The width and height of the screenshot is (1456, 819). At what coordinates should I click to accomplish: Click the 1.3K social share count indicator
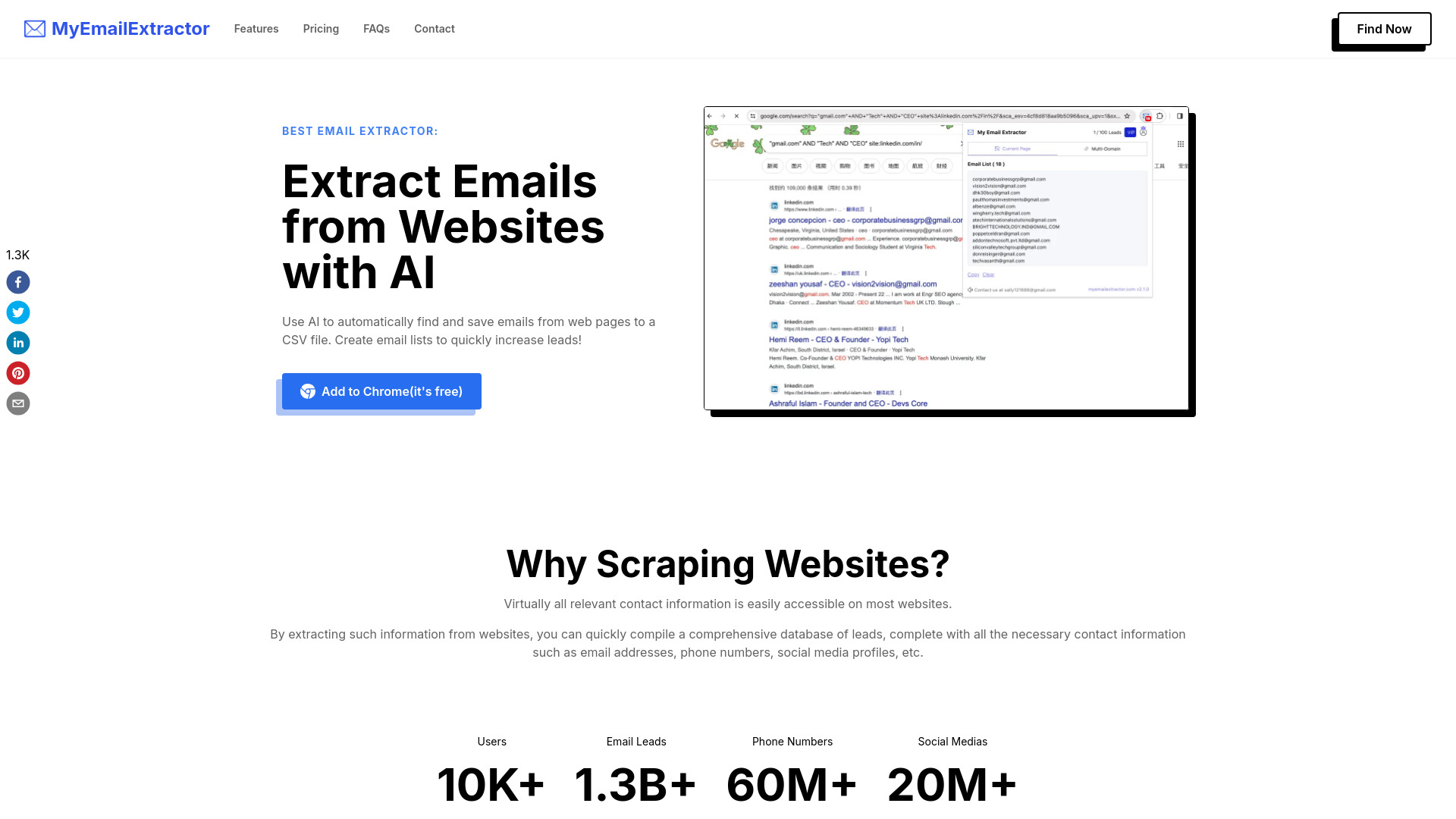(18, 255)
